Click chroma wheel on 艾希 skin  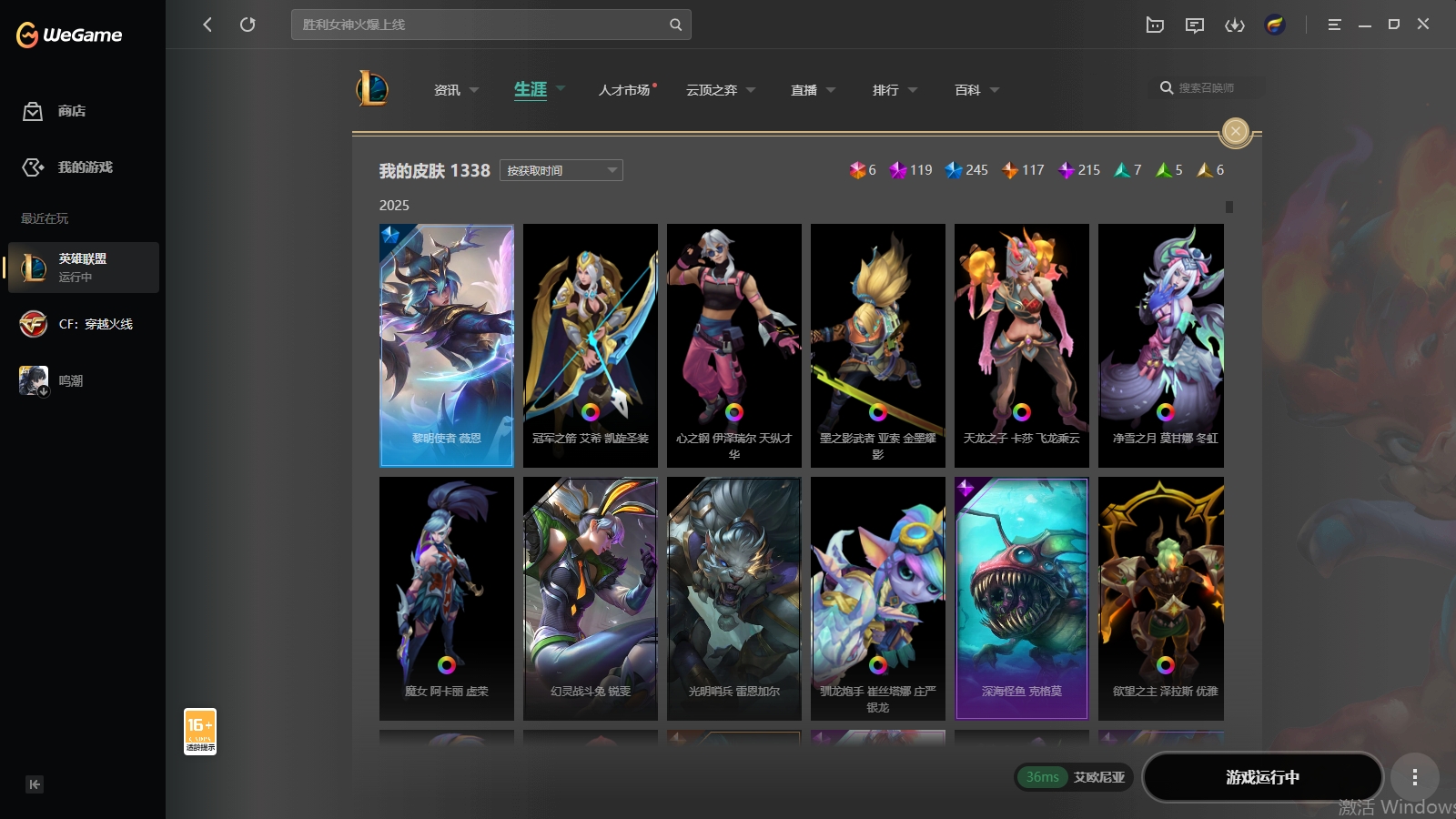(591, 412)
